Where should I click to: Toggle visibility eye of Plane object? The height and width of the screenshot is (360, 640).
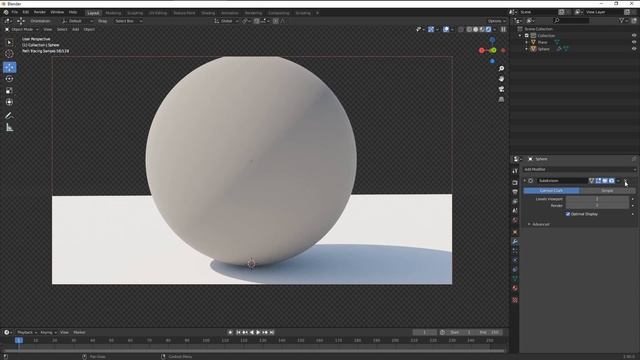[x=634, y=42]
